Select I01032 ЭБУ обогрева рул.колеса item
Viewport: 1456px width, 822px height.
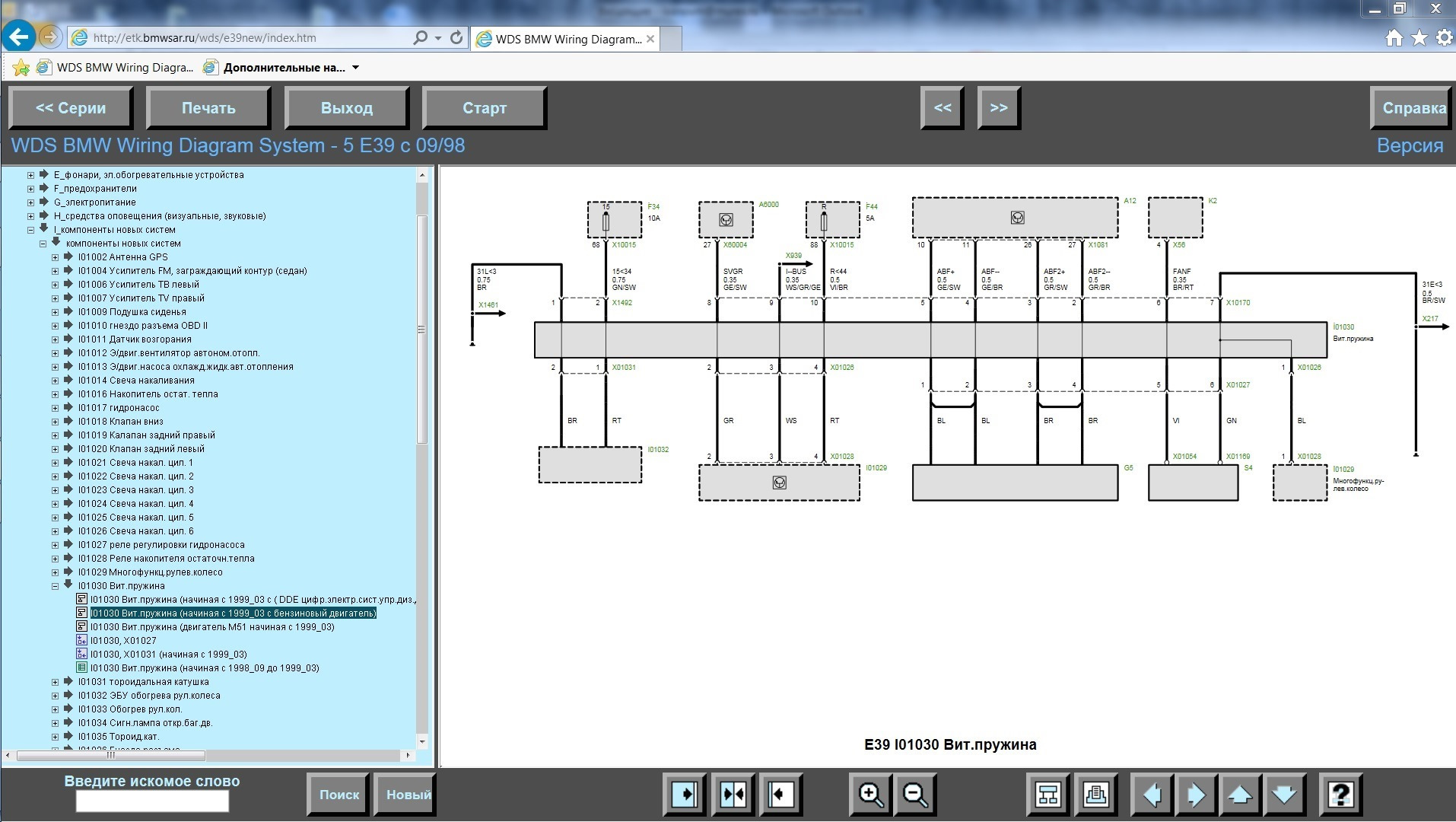149,696
